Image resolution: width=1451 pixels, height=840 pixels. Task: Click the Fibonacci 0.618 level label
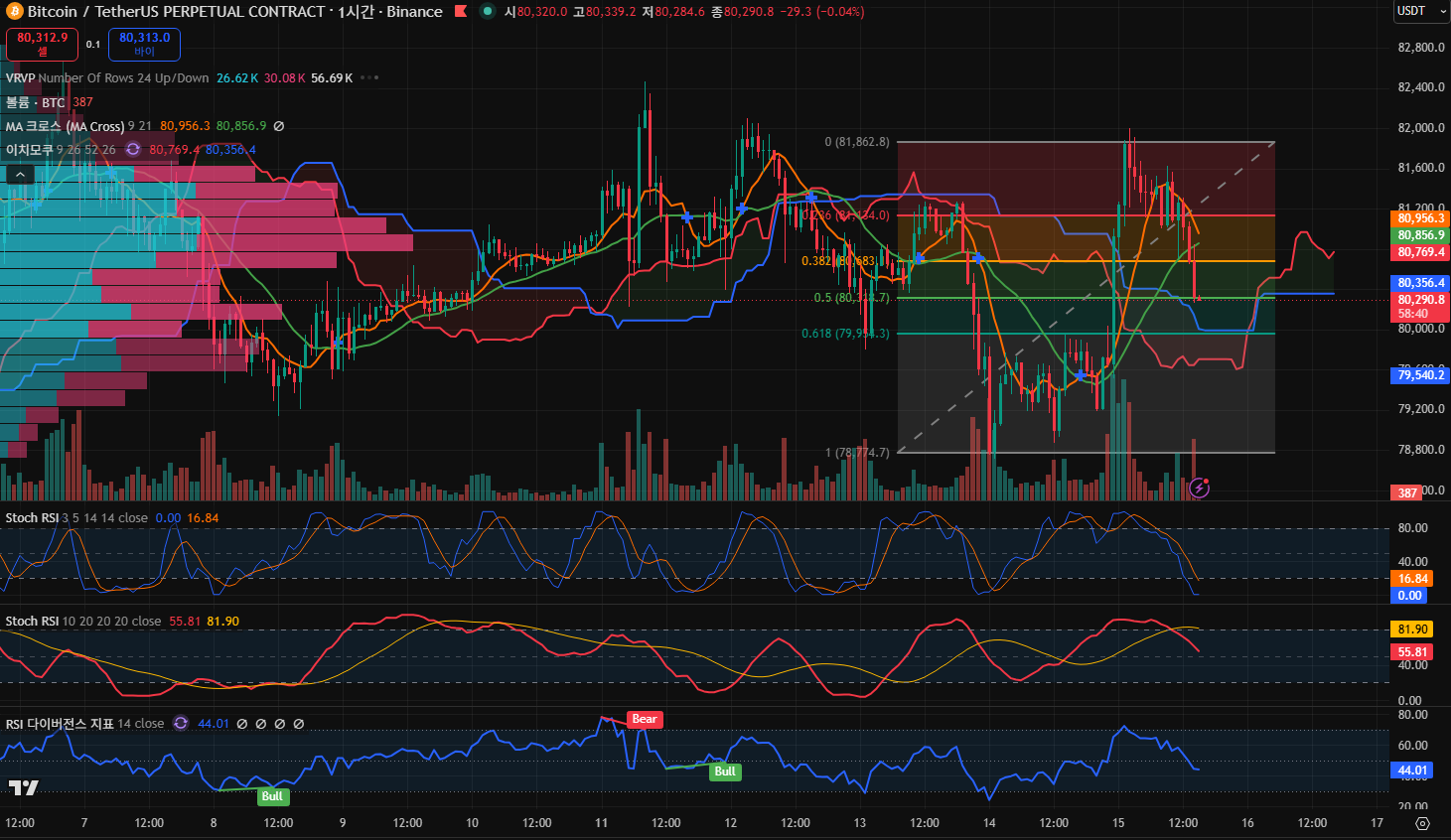[845, 334]
